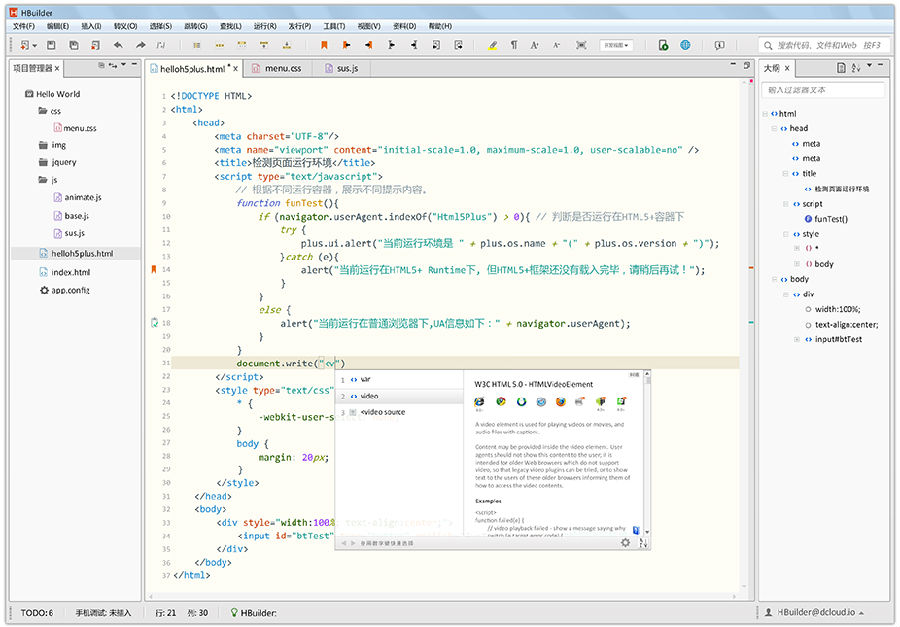900x627 pixels.
Task: Click the Firefox compatibility icon in popup
Action: click(560, 402)
